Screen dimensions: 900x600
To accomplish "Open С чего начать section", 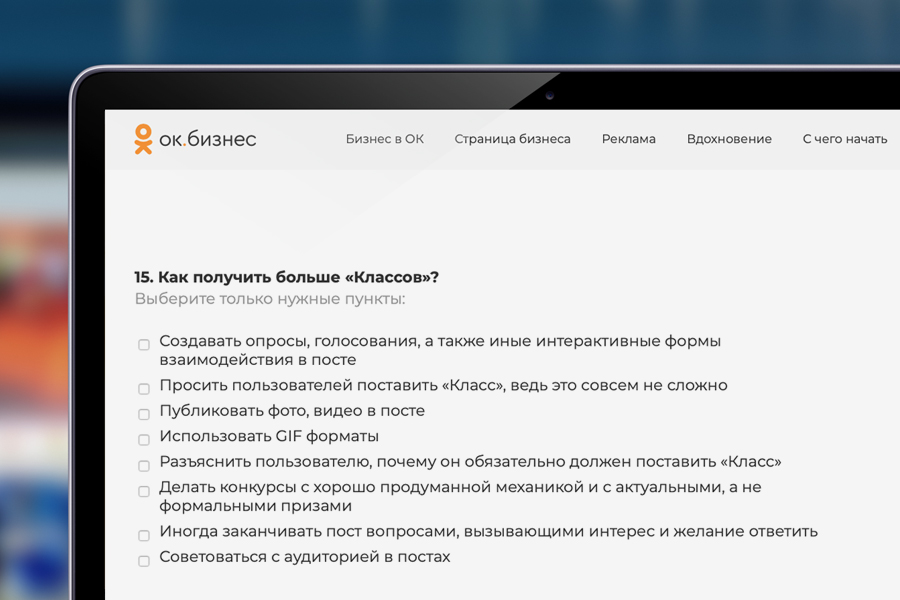I will point(845,139).
